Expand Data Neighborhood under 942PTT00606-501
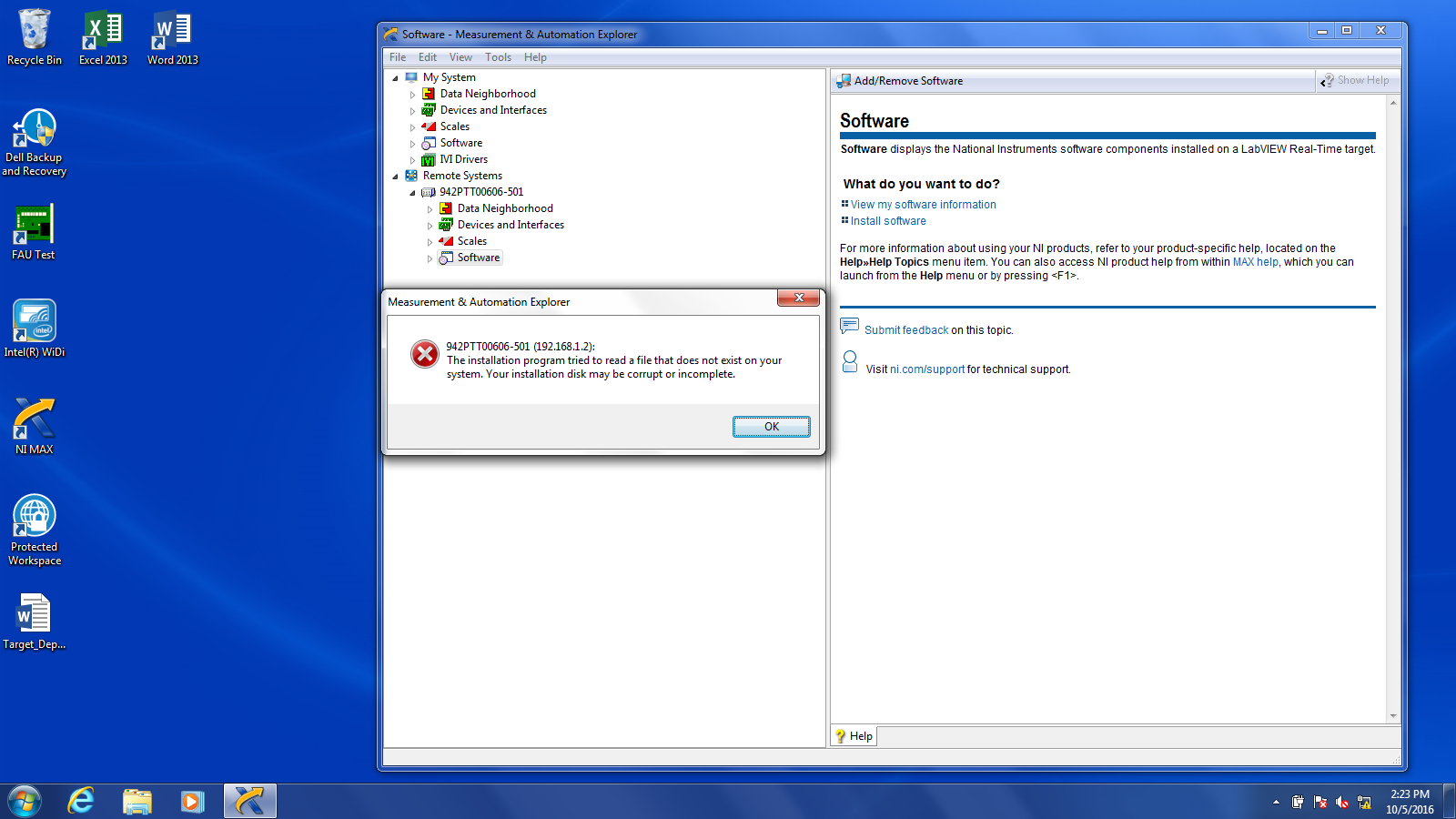The height and width of the screenshot is (819, 1456). (430, 209)
